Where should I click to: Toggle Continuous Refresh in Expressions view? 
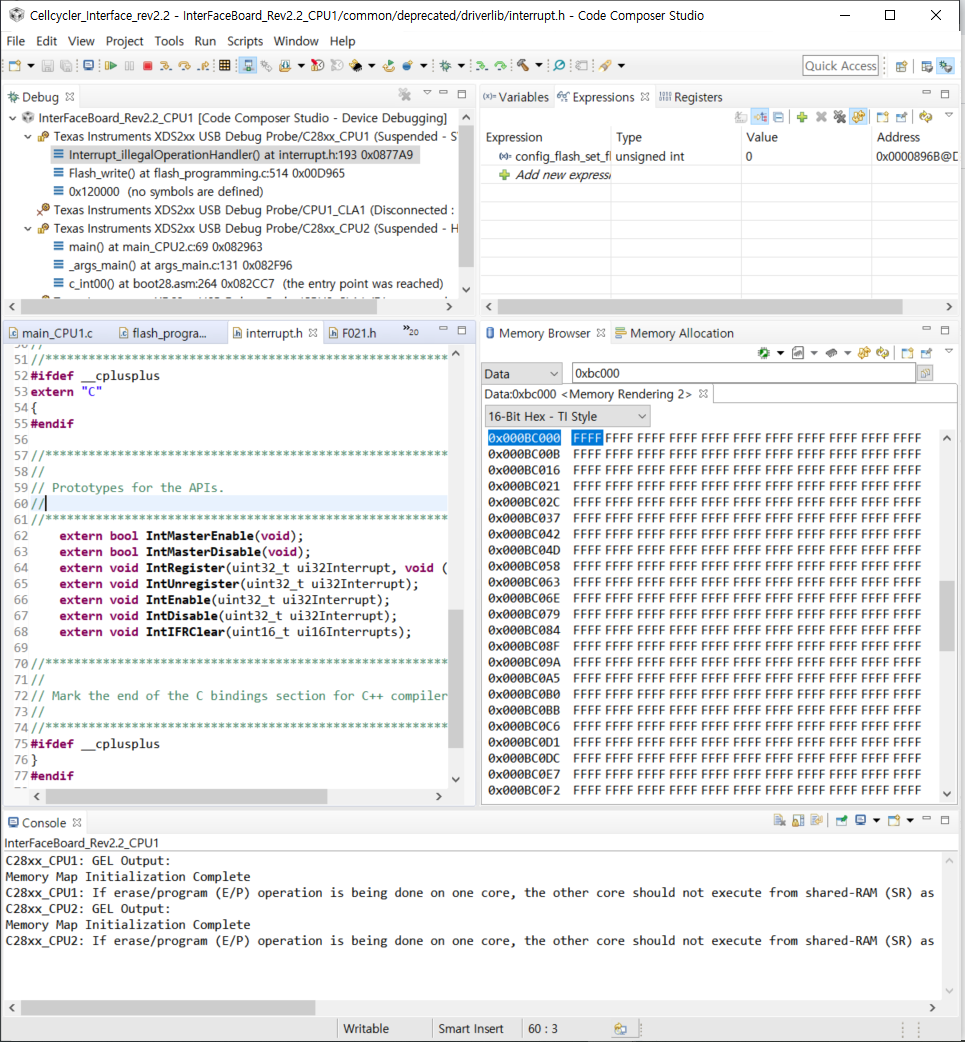click(859, 117)
